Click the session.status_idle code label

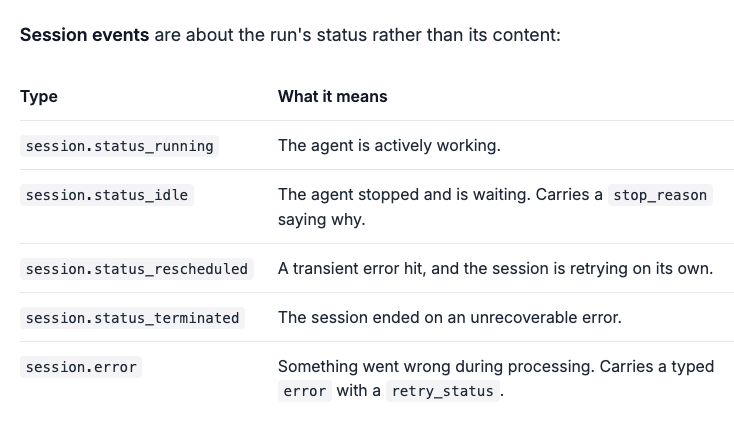tap(107, 195)
